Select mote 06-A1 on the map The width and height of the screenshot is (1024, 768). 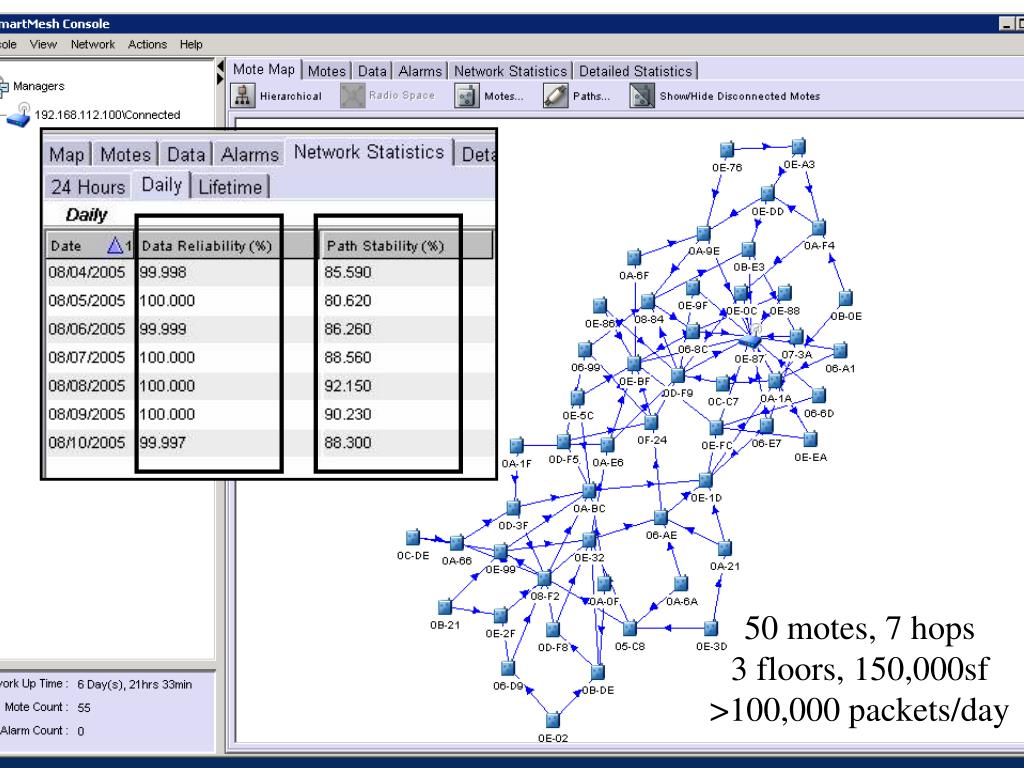[x=840, y=350]
